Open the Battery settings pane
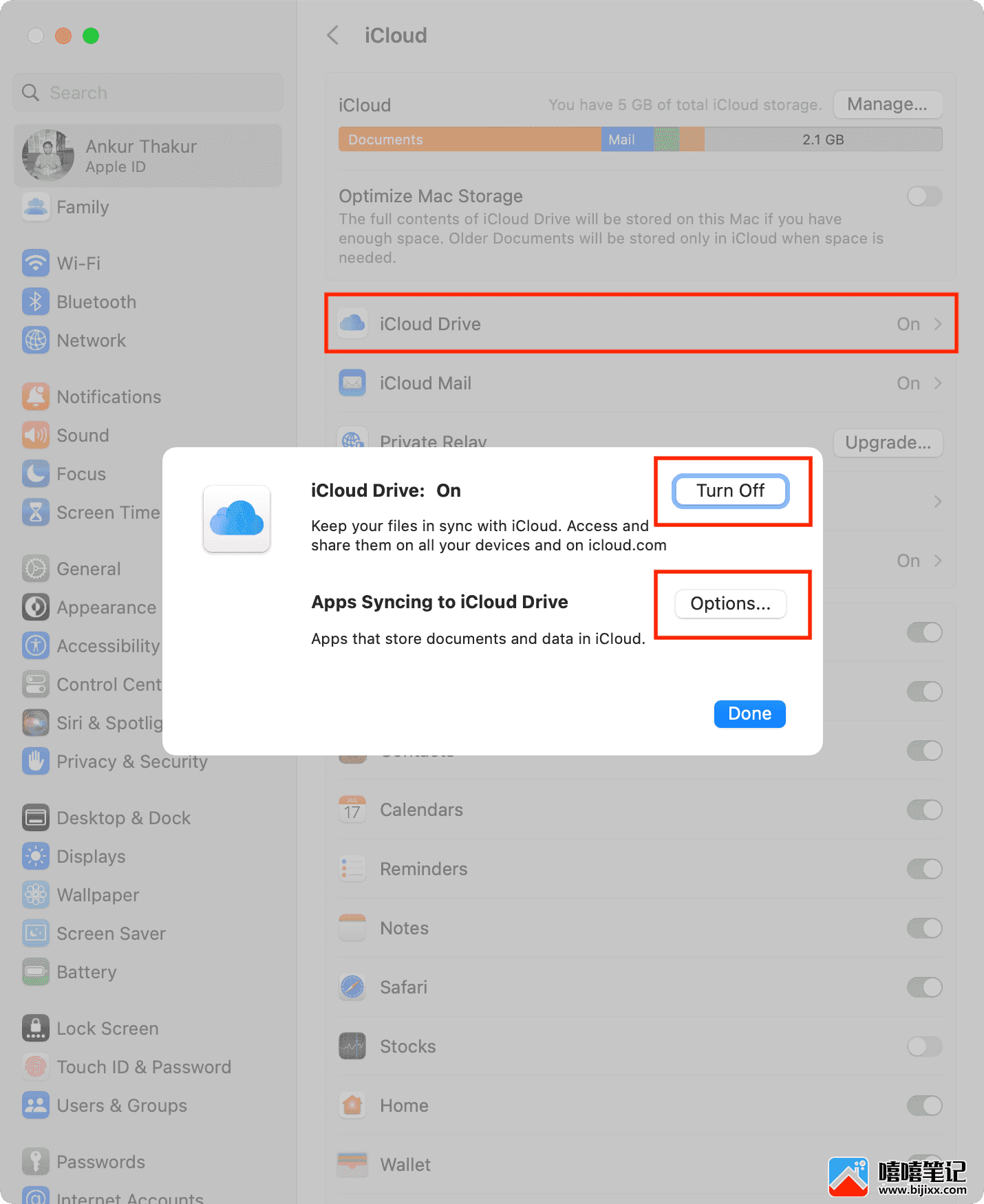984x1204 pixels. pyautogui.click(x=148, y=971)
